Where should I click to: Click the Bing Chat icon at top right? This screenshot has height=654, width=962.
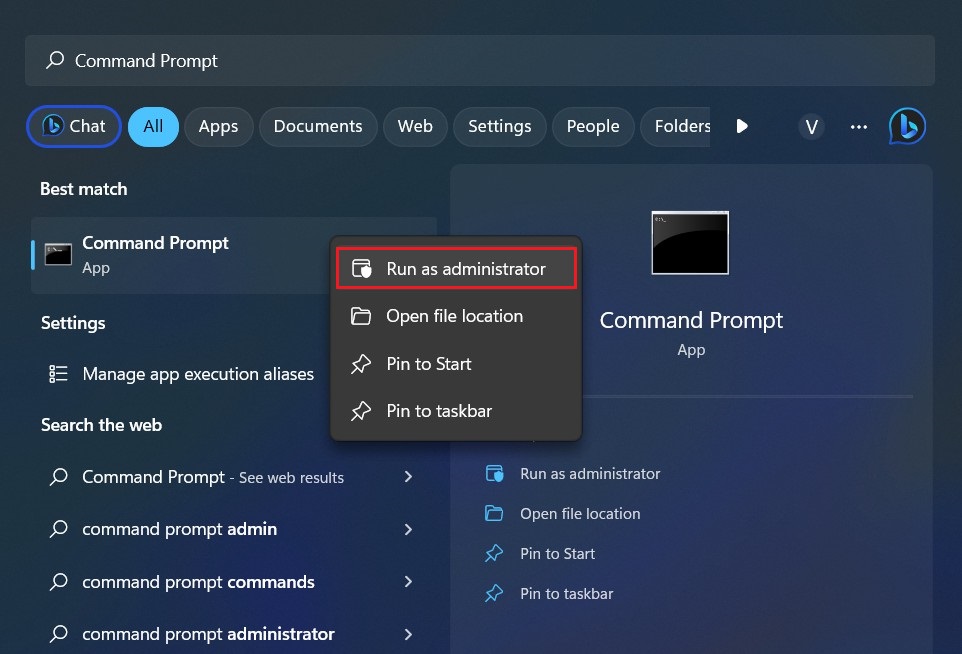[907, 126]
